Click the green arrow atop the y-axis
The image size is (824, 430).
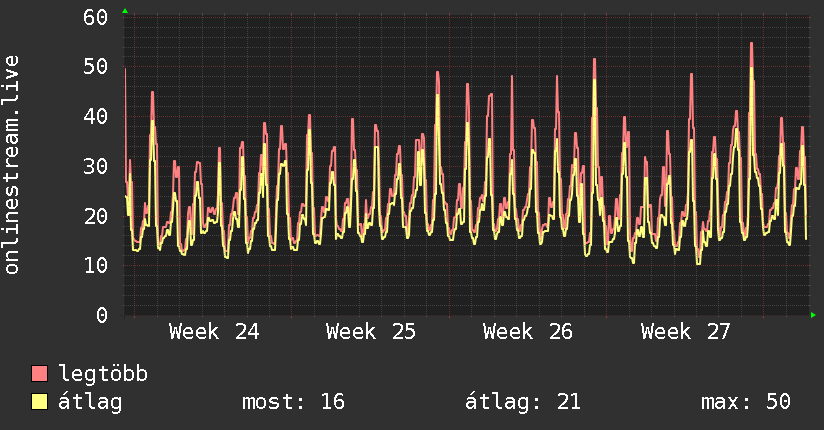click(x=125, y=11)
